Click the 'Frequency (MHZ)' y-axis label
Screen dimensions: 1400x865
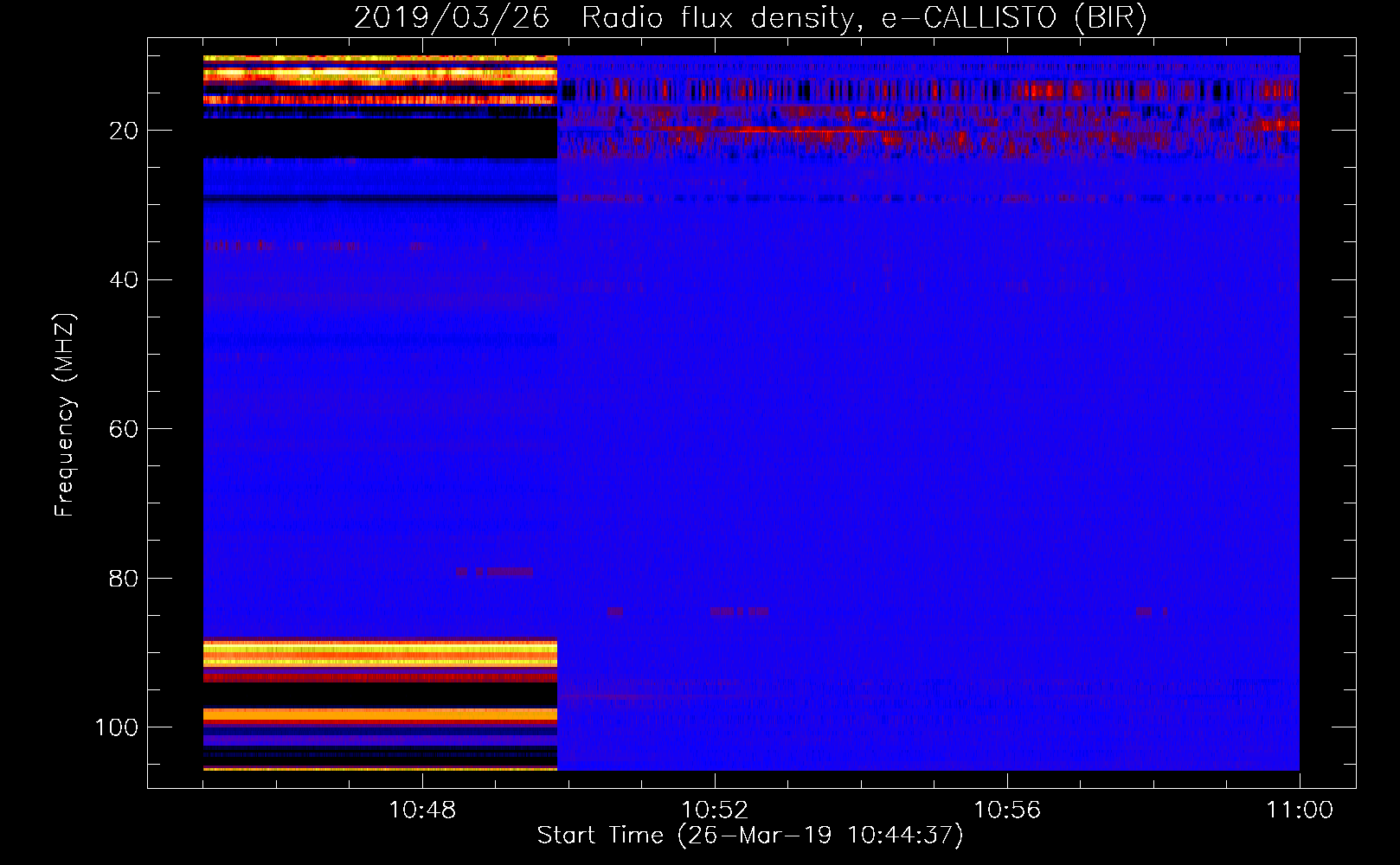click(x=65, y=415)
